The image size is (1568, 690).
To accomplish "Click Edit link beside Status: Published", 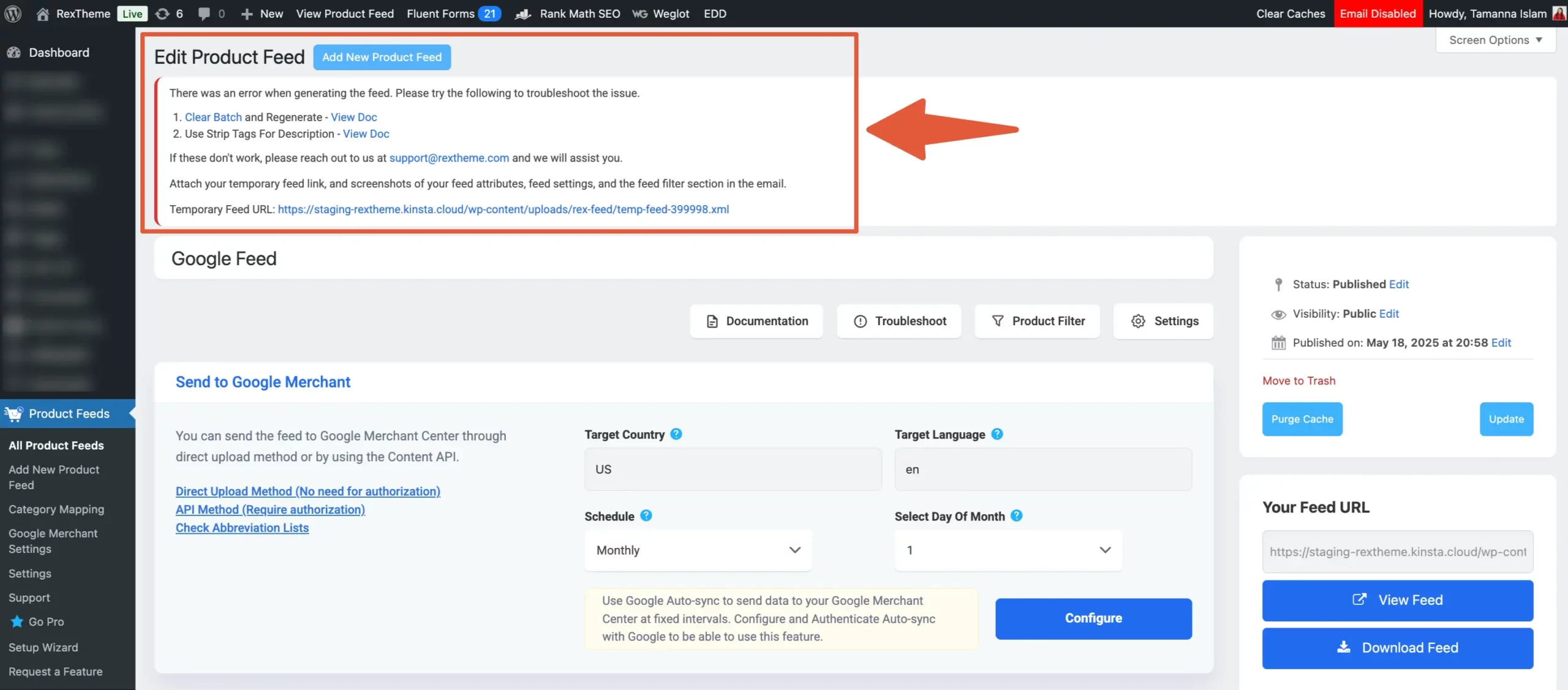I will pyautogui.click(x=1399, y=284).
